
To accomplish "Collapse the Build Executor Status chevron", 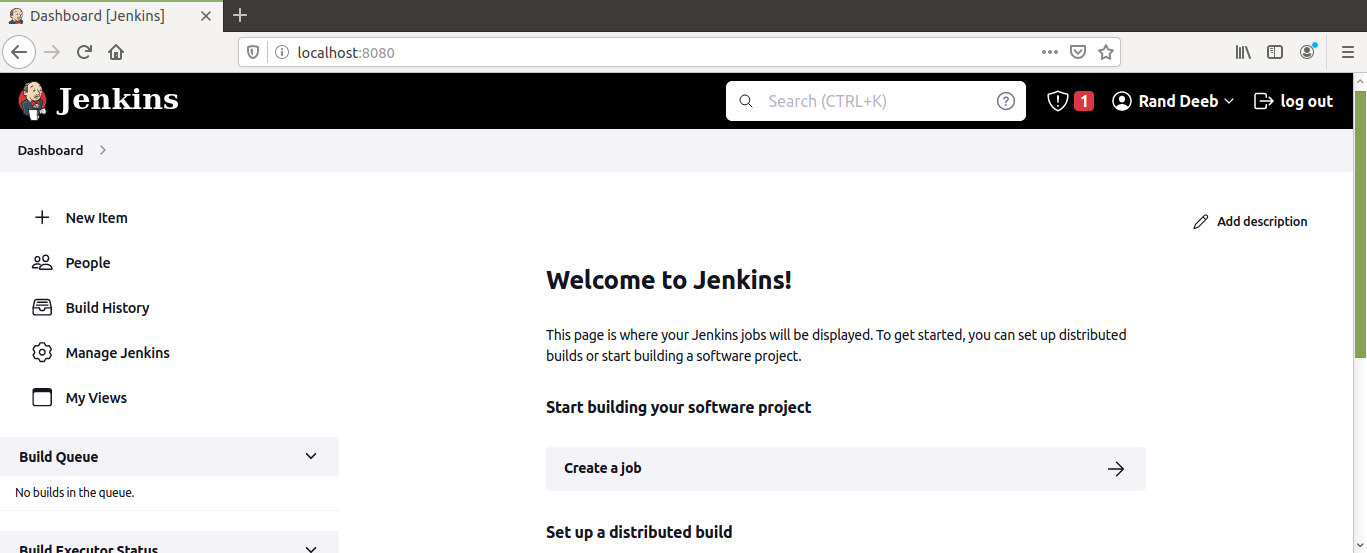I will tap(311, 548).
